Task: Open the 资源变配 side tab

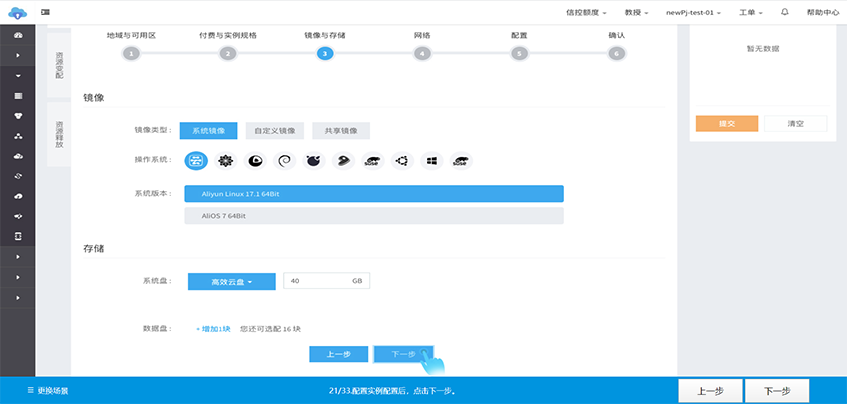Action: pyautogui.click(x=59, y=61)
